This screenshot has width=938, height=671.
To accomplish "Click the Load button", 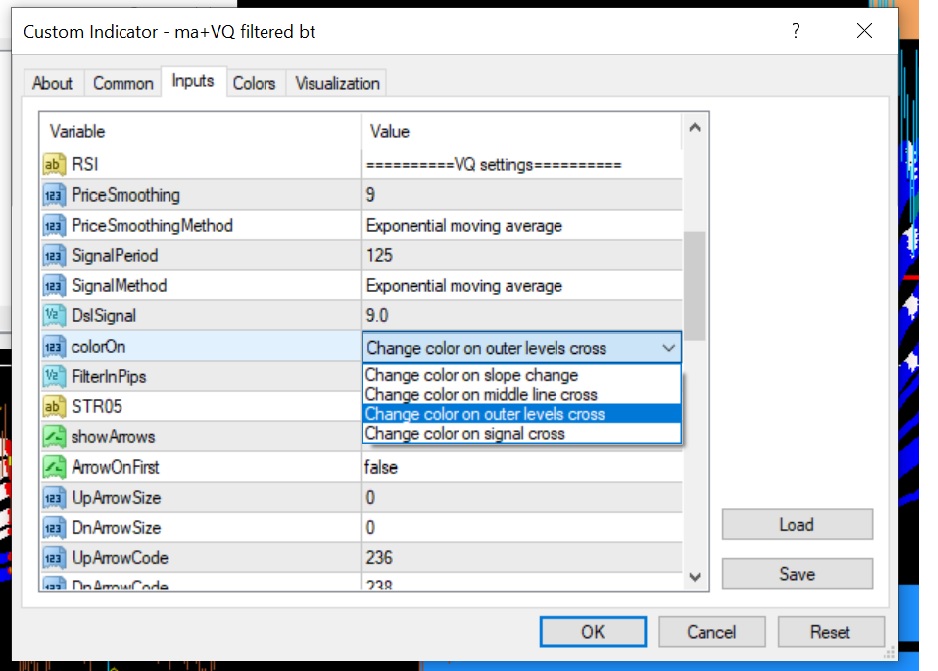I will pos(796,525).
